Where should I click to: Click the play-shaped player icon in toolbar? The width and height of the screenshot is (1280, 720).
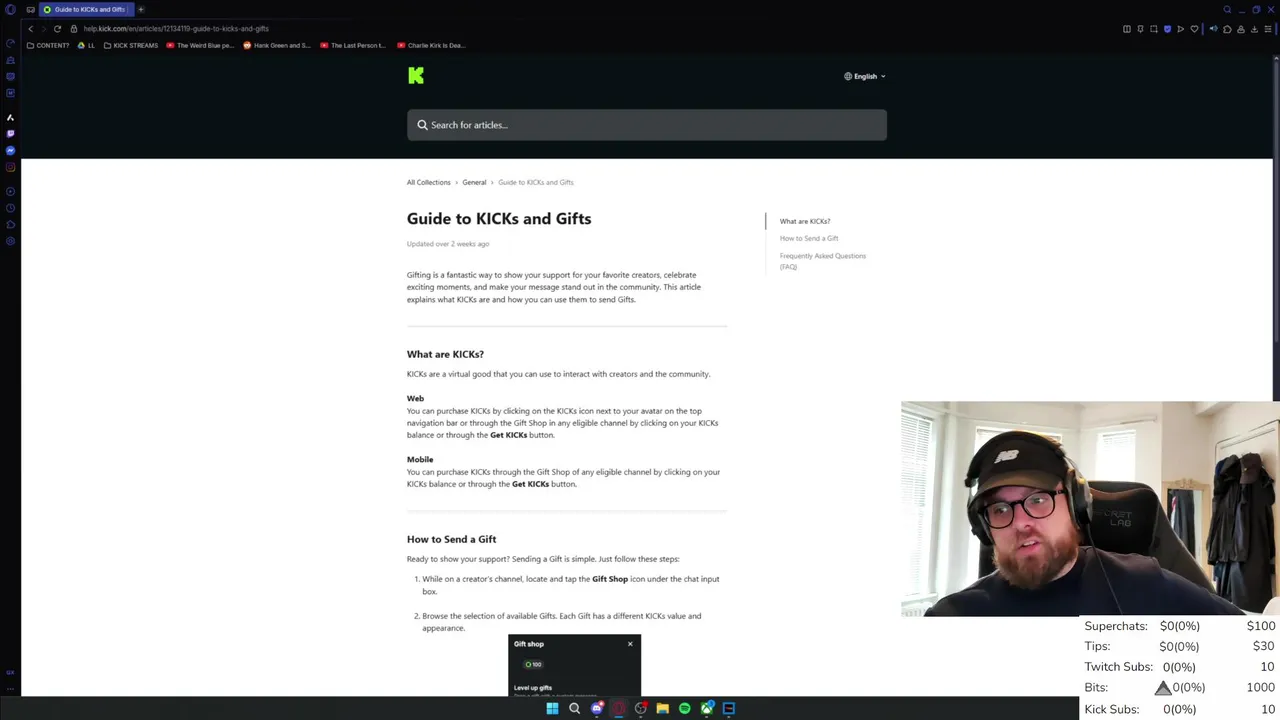coord(1180,29)
